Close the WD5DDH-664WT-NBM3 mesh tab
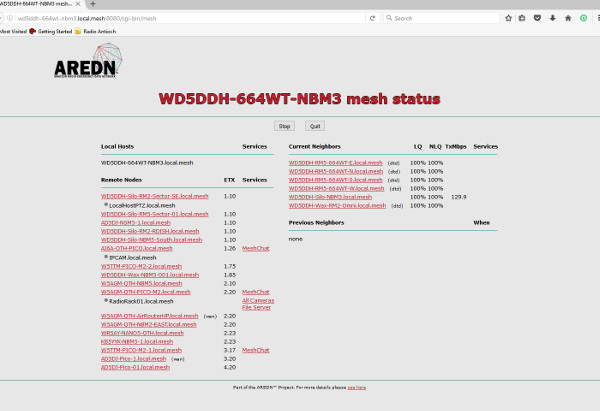The width and height of the screenshot is (600, 411). [x=78, y=4]
